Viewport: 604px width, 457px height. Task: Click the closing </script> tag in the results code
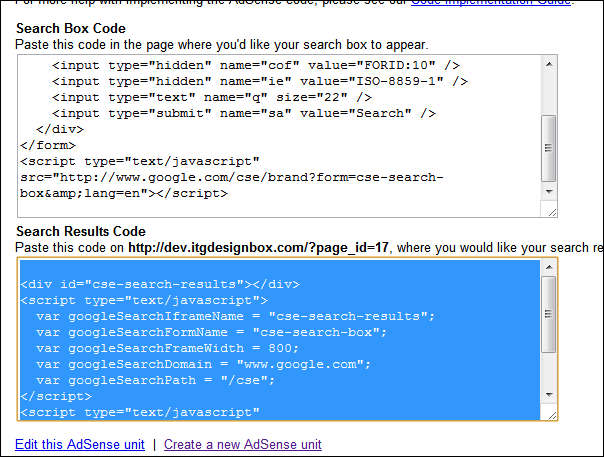56,397
